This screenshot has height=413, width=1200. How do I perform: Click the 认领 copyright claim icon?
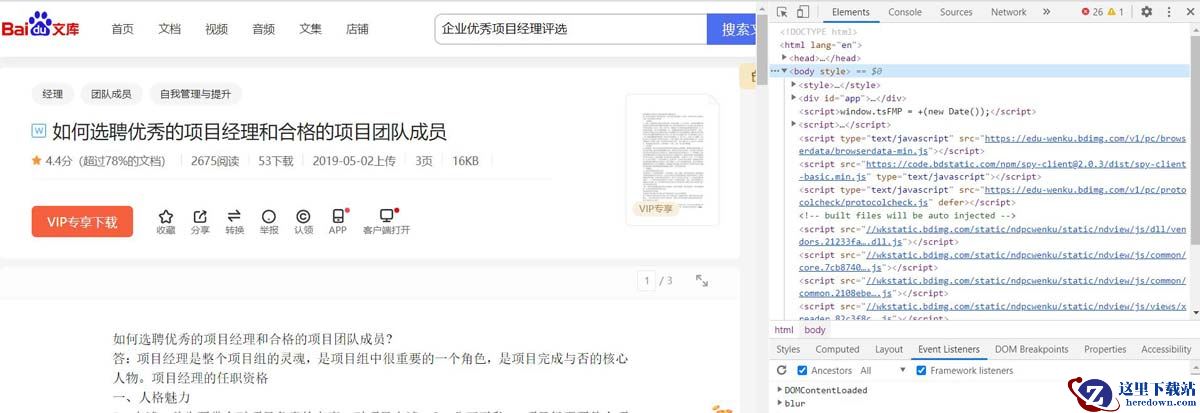click(302, 216)
